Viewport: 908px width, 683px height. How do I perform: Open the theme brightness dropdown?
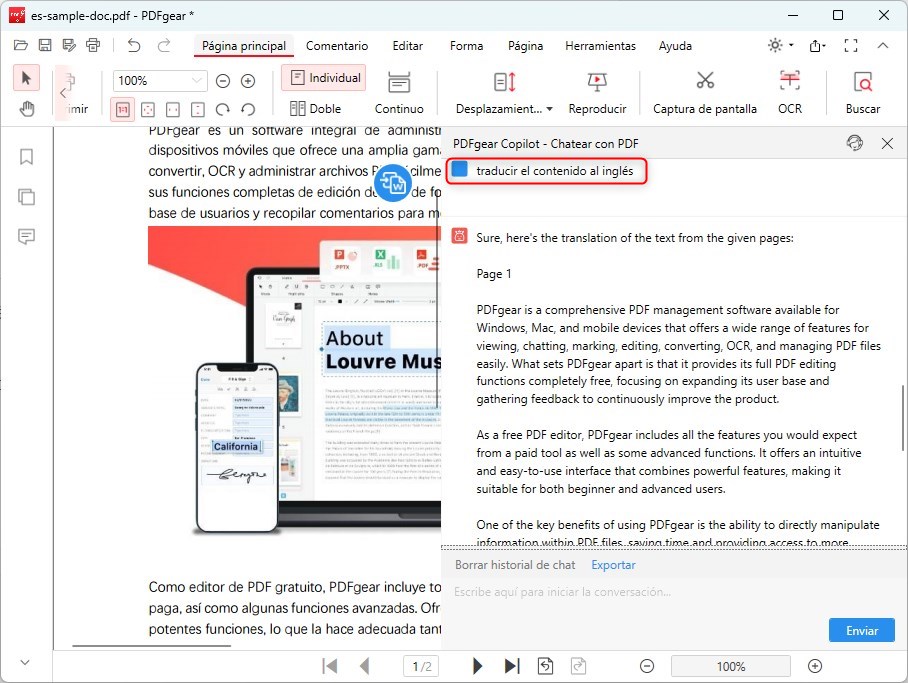[x=780, y=45]
